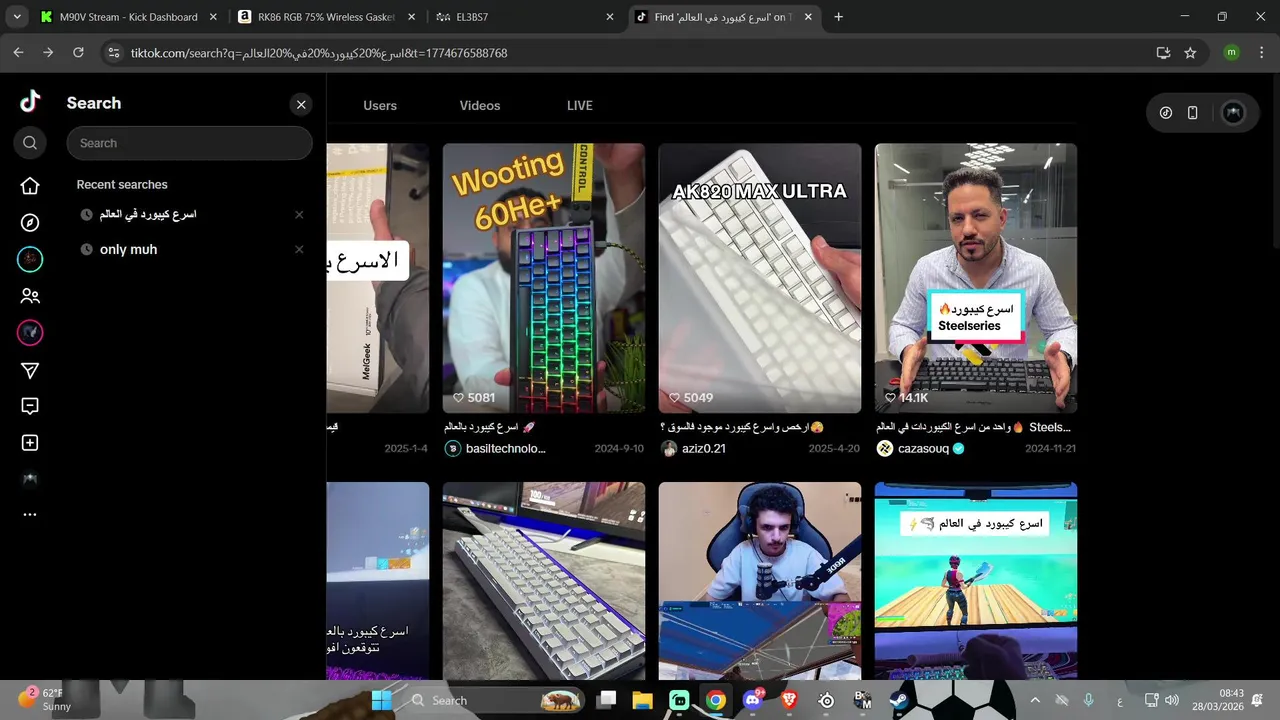
Task: Remove the Arabic recent search entry
Action: pos(299,214)
